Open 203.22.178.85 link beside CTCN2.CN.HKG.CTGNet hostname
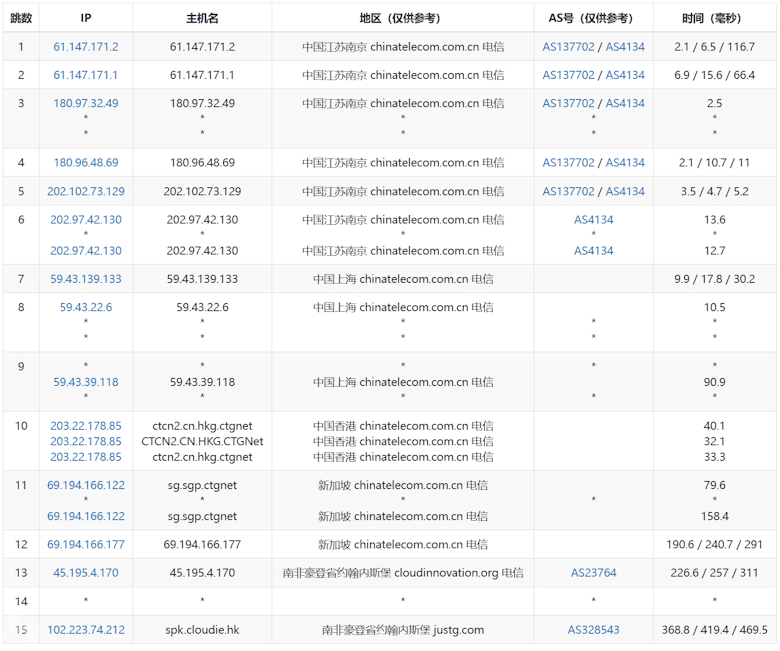The height and width of the screenshot is (651, 780). pyautogui.click(x=86, y=441)
